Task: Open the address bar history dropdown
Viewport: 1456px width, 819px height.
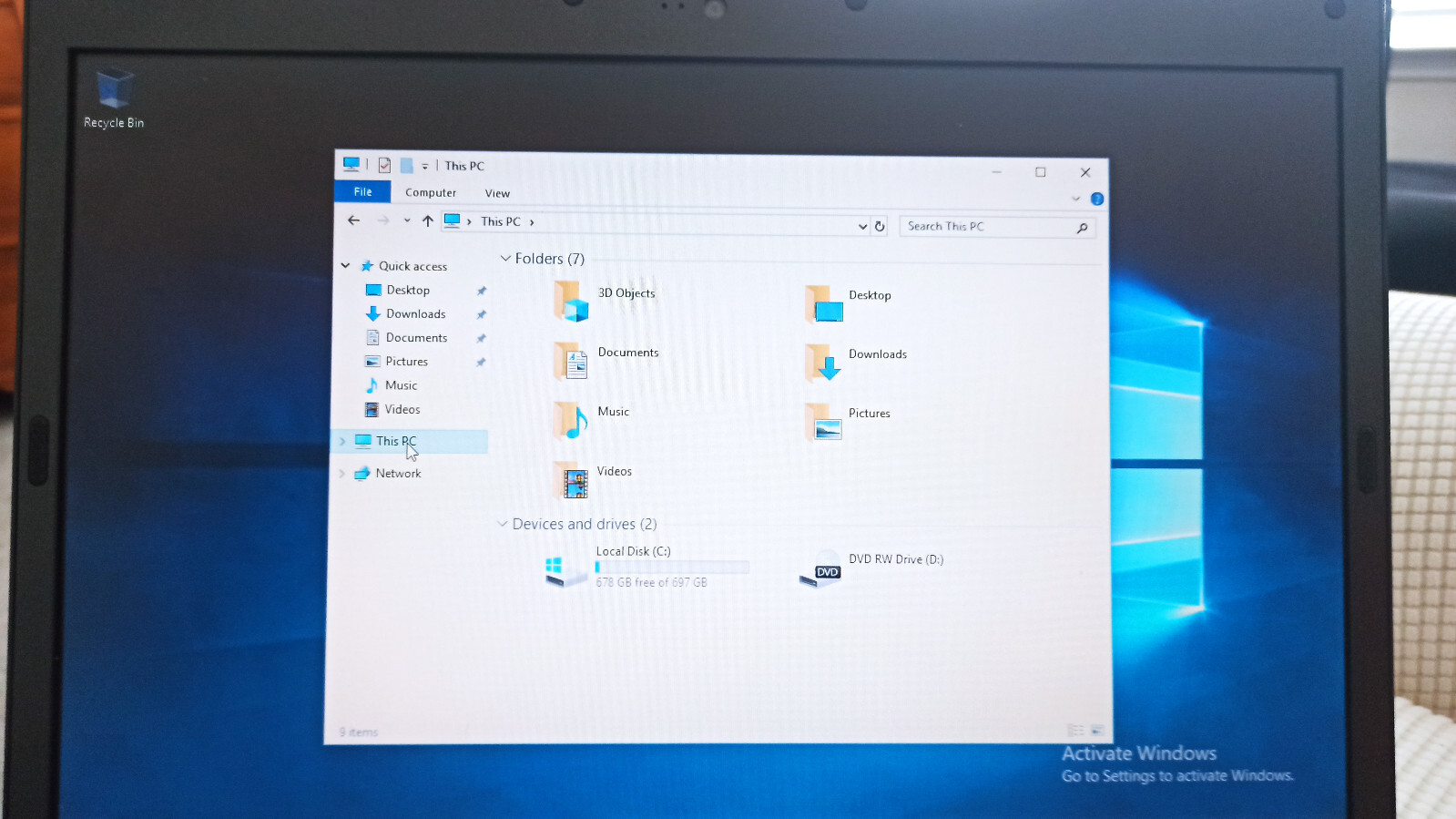Action: click(862, 226)
